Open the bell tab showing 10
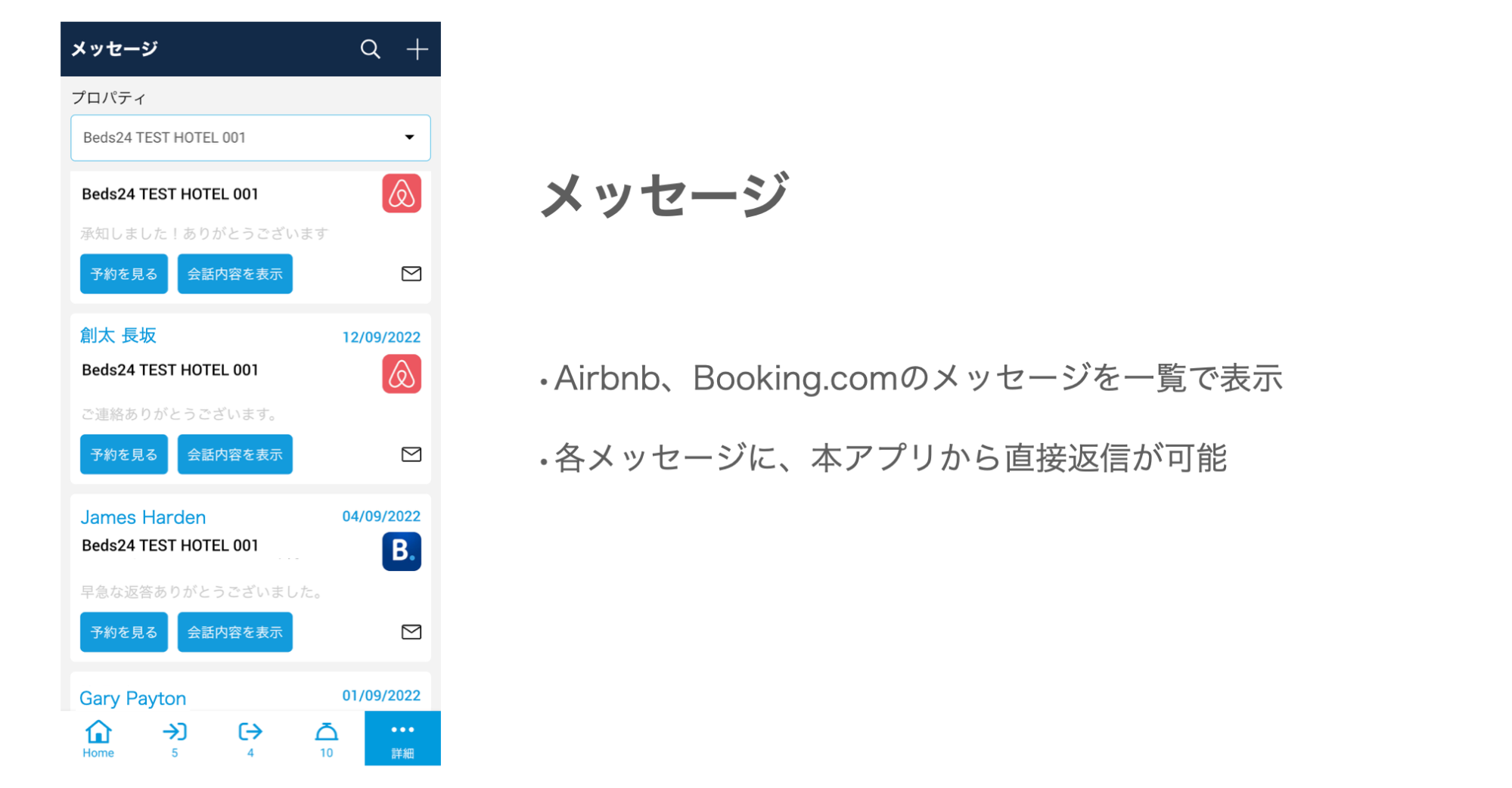Viewport: 1512px width, 788px height. pos(326,738)
